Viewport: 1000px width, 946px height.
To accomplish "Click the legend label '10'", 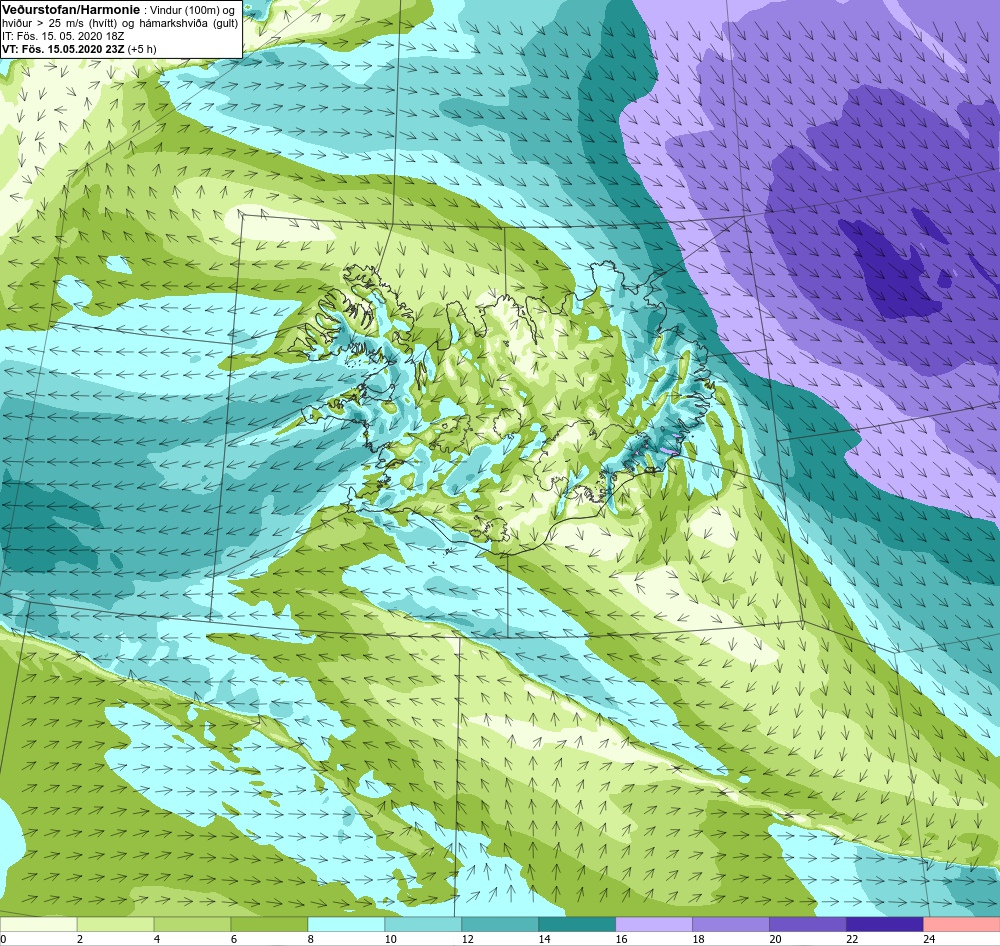I will [390, 939].
